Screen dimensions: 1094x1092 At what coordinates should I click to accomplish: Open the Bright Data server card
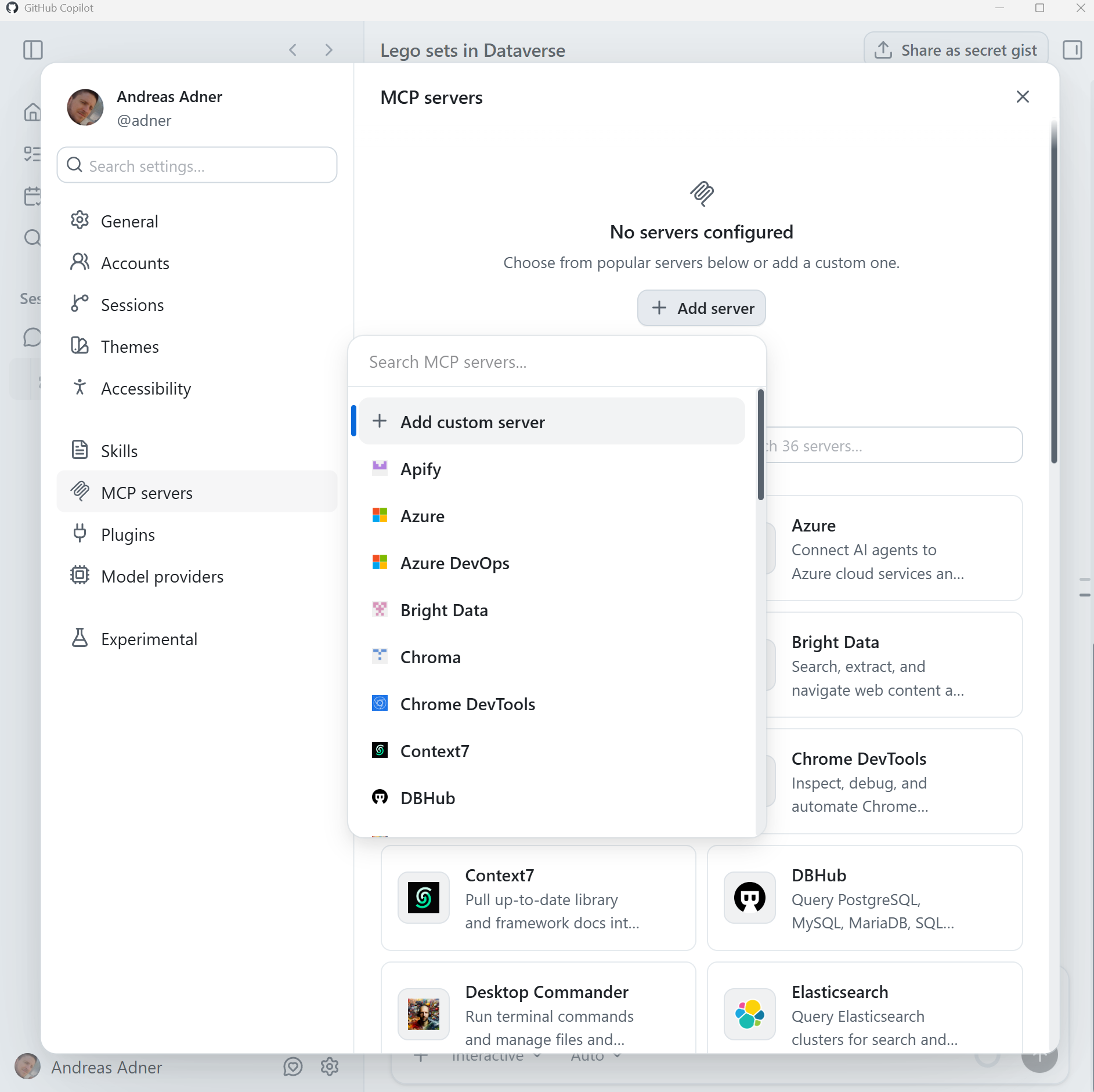click(x=894, y=665)
